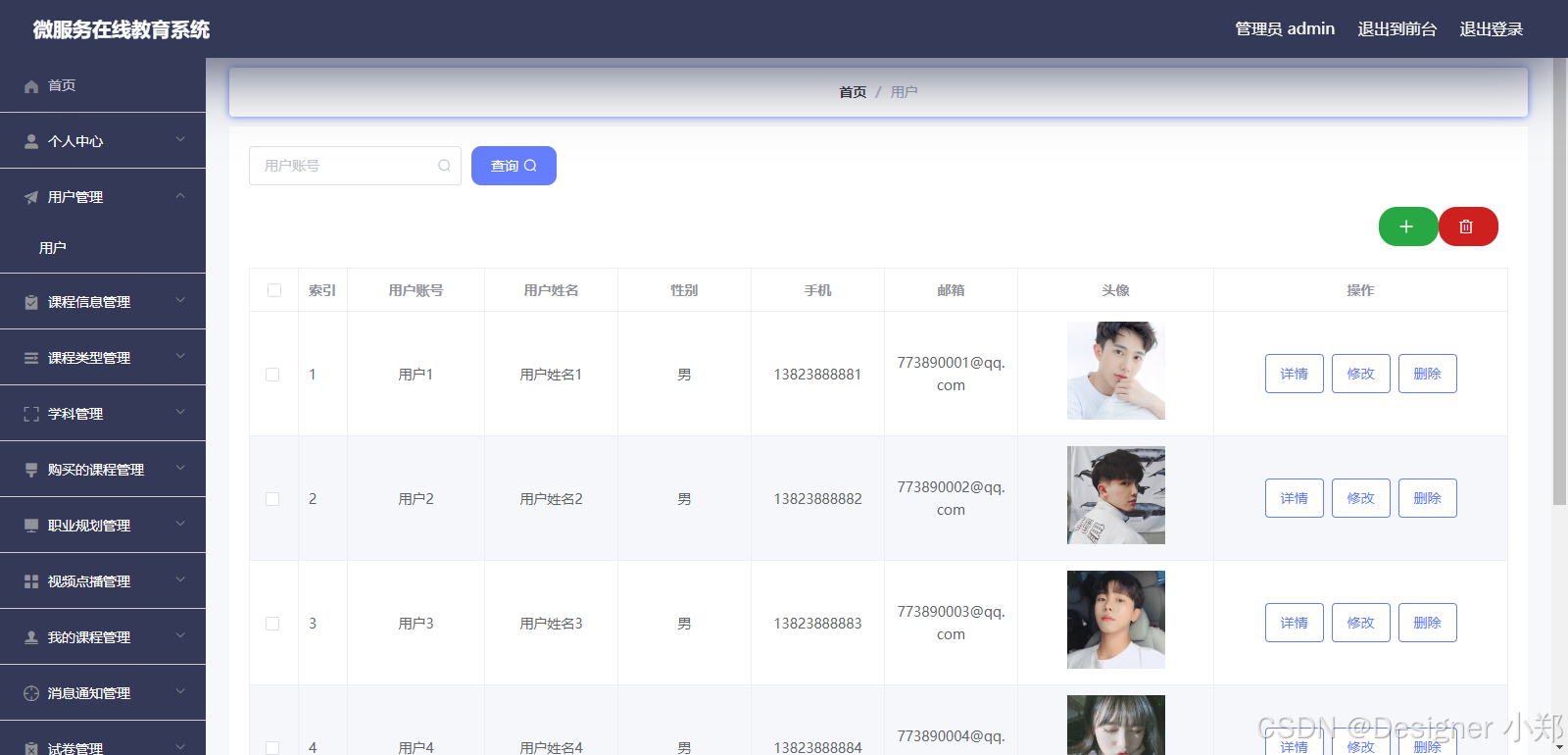The image size is (1568, 755).
Task: Click 删除 button for 用户2
Action: coord(1428,498)
